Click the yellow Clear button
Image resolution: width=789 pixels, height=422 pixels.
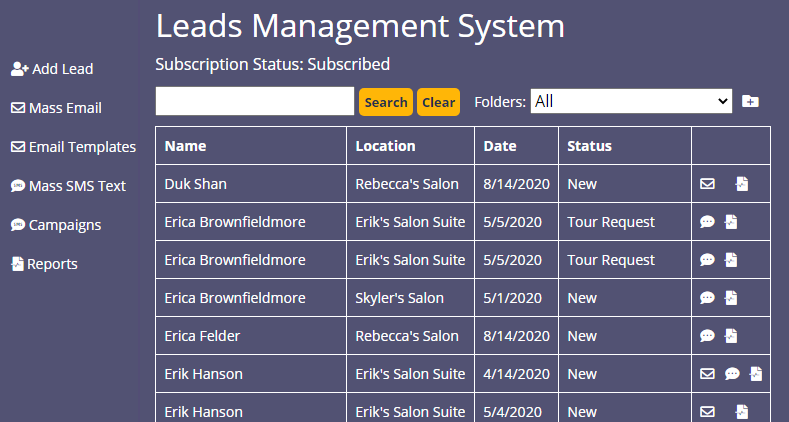coord(438,102)
